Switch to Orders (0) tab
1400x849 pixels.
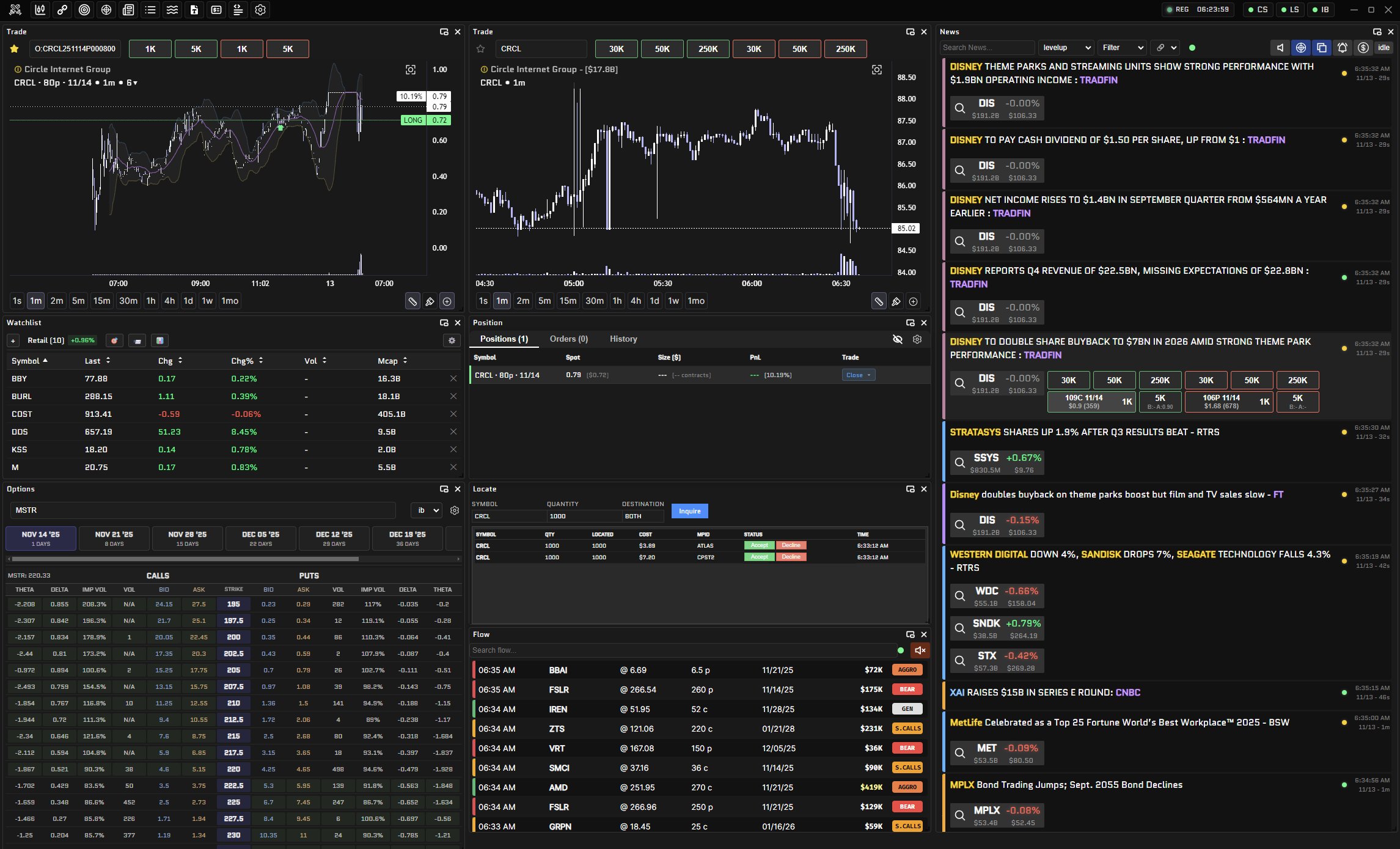point(569,339)
